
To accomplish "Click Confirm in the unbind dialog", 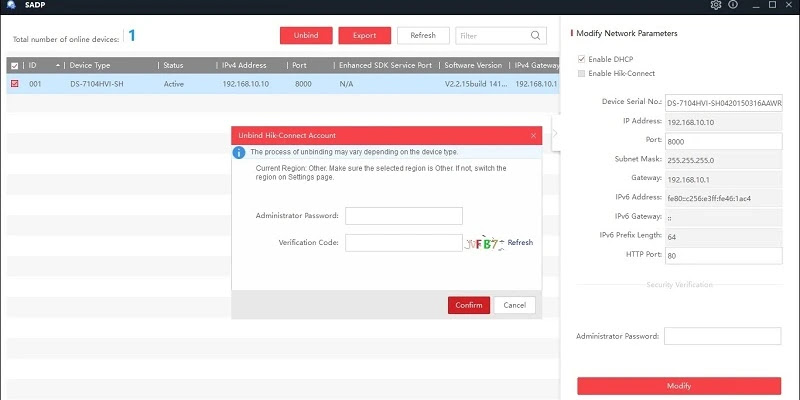I will pyautogui.click(x=469, y=305).
